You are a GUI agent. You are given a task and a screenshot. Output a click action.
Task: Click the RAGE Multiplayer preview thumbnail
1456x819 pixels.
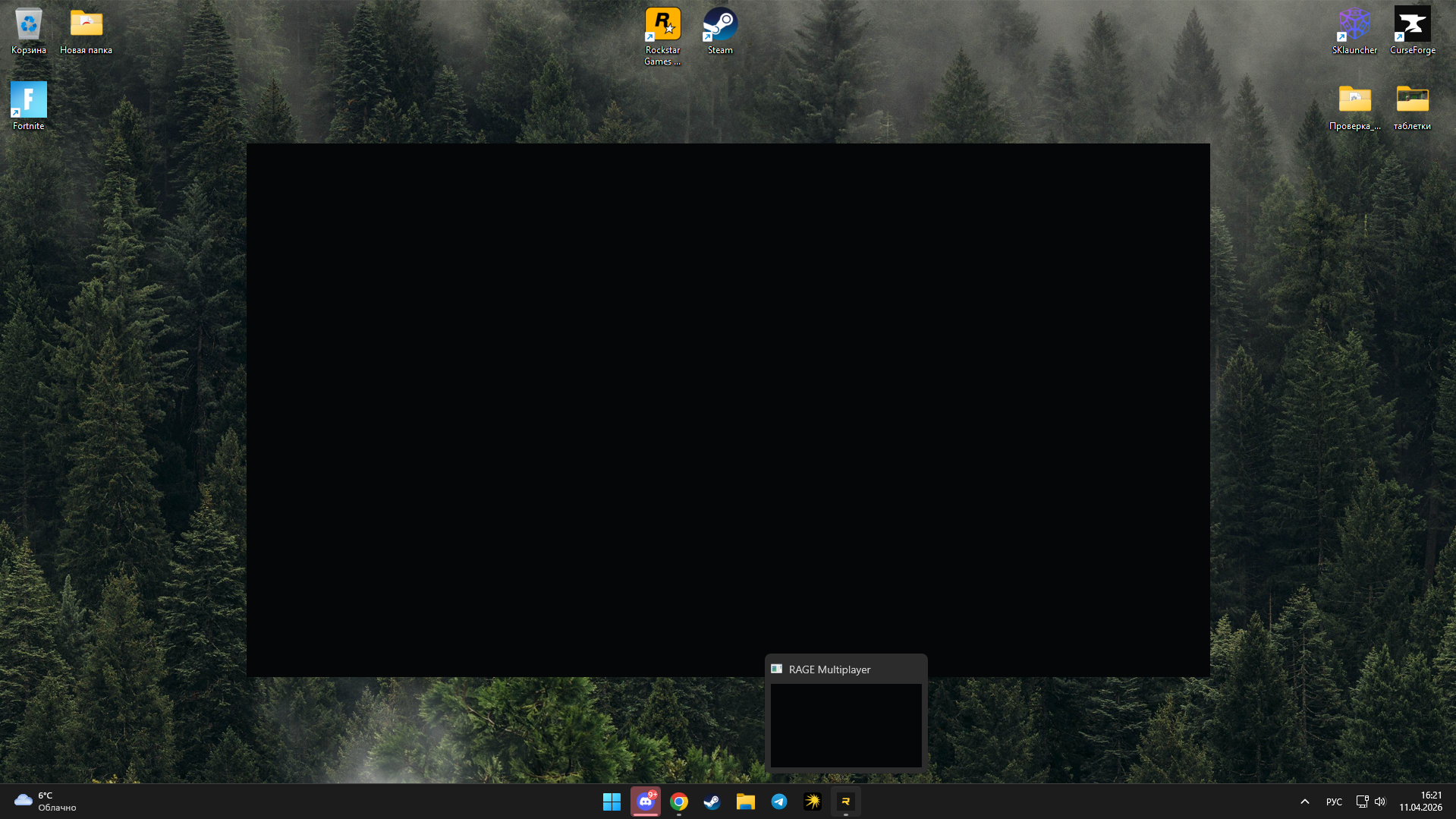pyautogui.click(x=846, y=725)
